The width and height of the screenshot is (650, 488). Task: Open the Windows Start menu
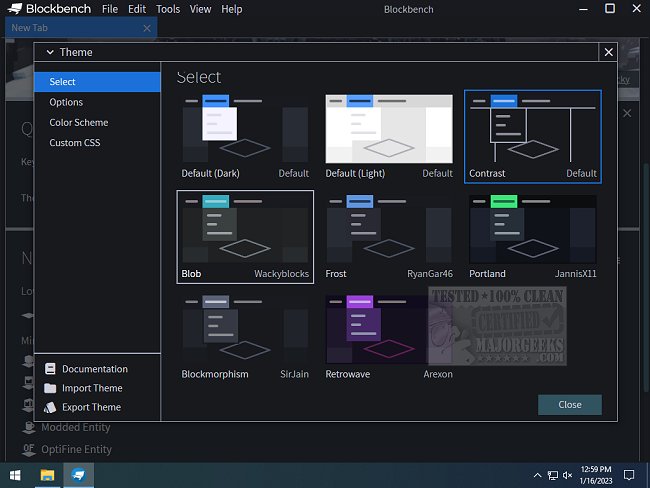(x=16, y=474)
